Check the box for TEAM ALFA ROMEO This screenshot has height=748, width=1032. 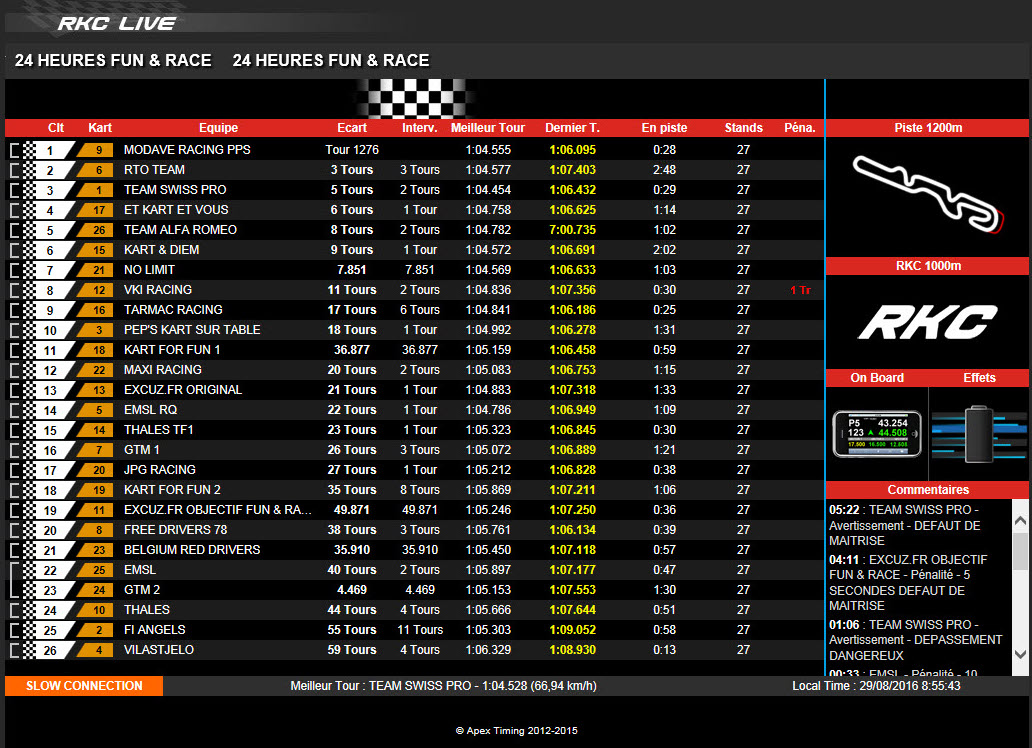tap(15, 230)
